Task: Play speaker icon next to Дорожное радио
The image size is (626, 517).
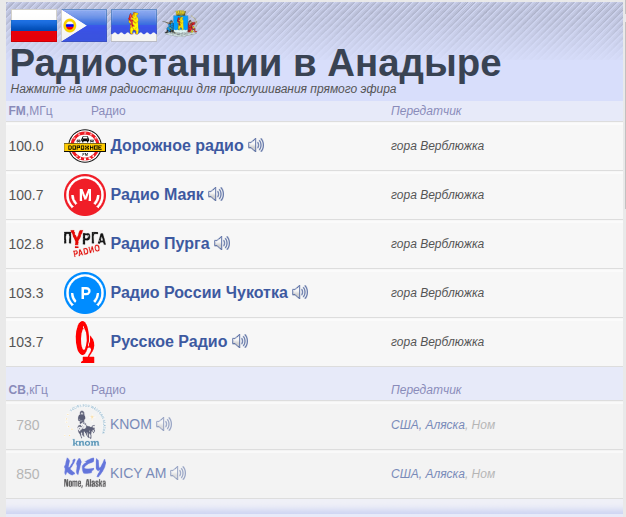Action: pyautogui.click(x=256, y=145)
